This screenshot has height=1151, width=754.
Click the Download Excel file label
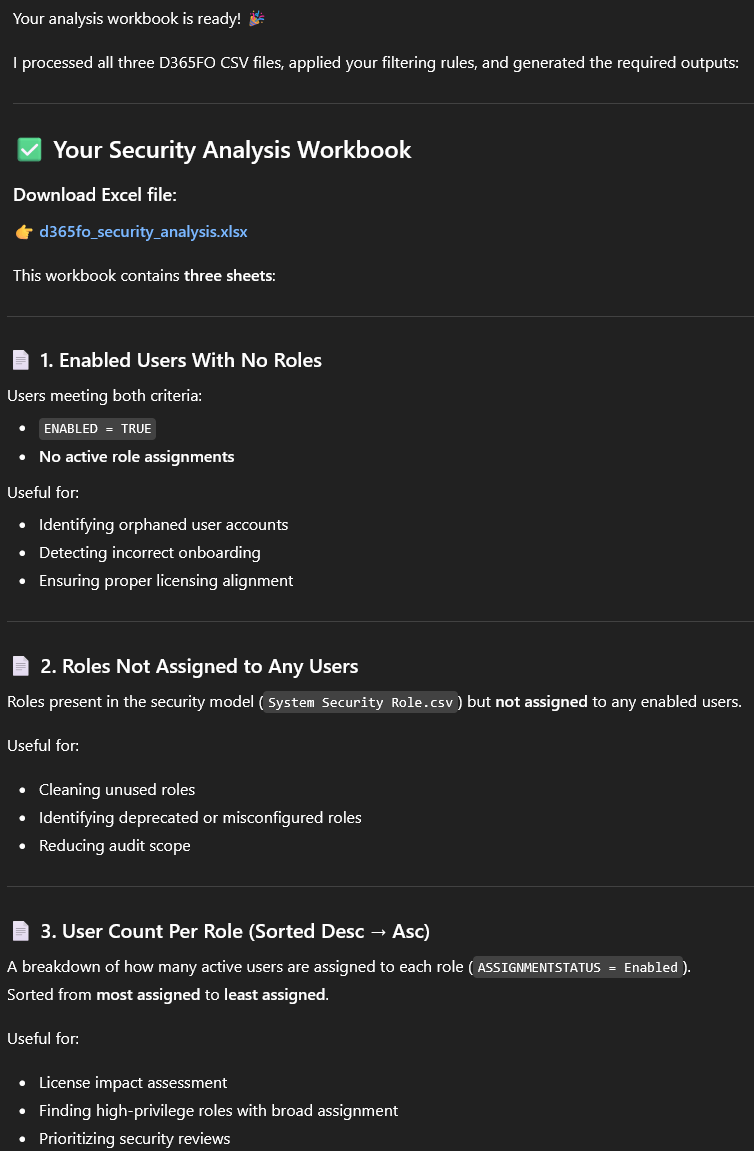pyautogui.click(x=95, y=195)
